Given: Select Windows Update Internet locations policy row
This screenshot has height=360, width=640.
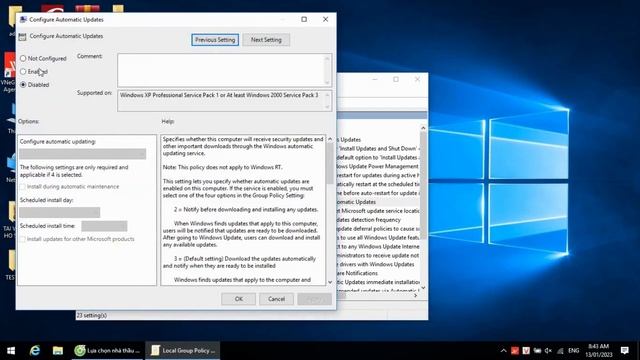Looking at the screenshot, I should pyautogui.click(x=378, y=246).
